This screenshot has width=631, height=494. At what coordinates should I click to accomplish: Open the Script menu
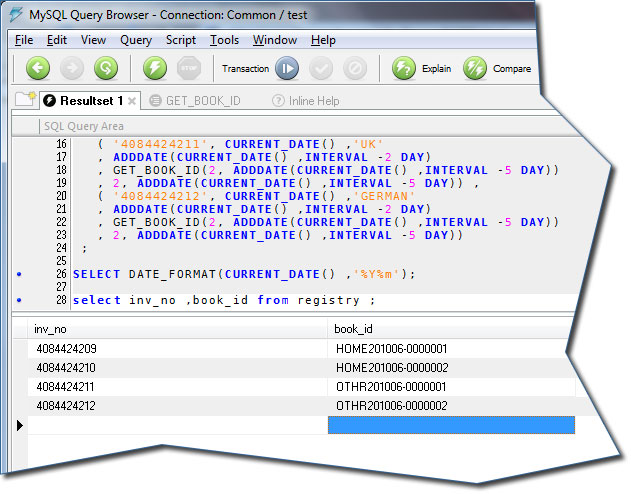click(x=181, y=40)
